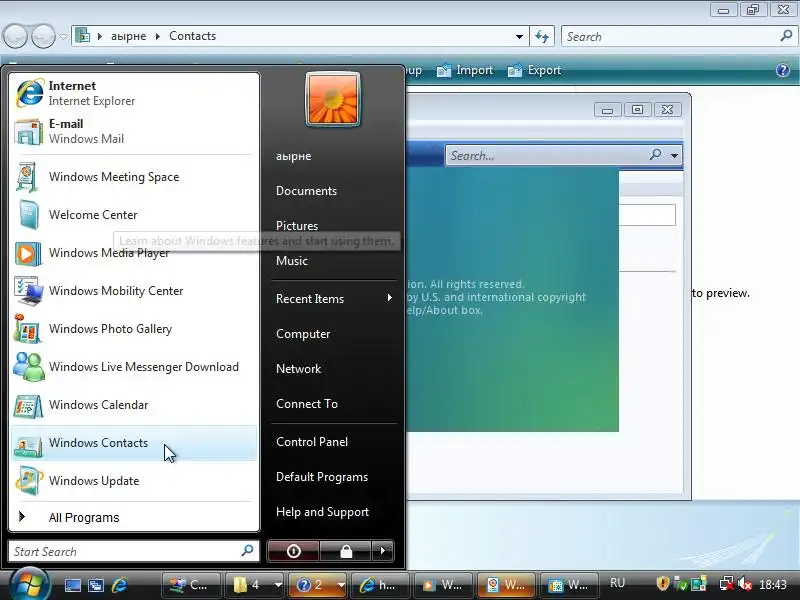Click Contacts in address breadcrumb
The image size is (800, 600).
point(192,36)
